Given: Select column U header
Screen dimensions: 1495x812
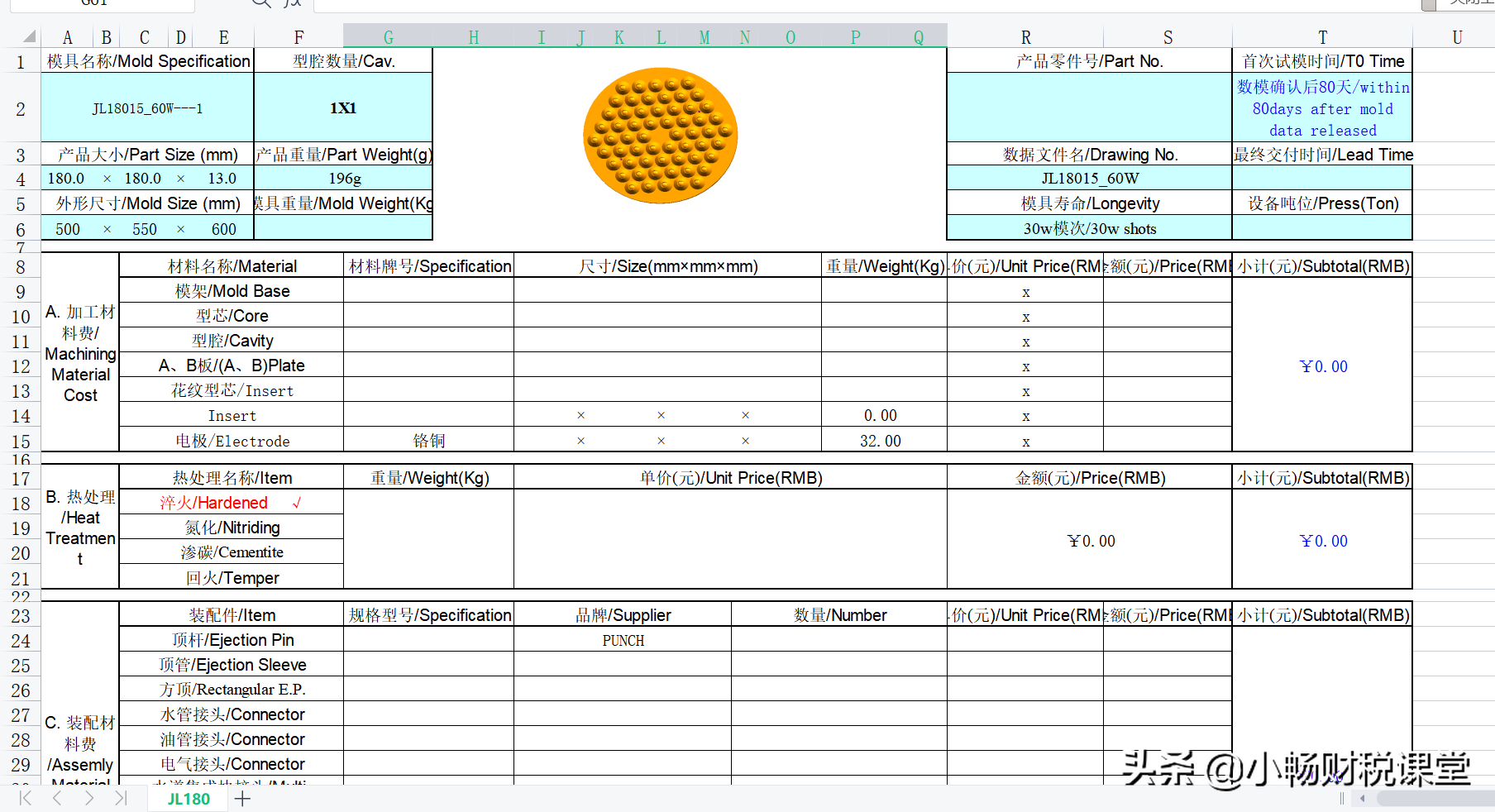Looking at the screenshot, I should click(x=1457, y=37).
